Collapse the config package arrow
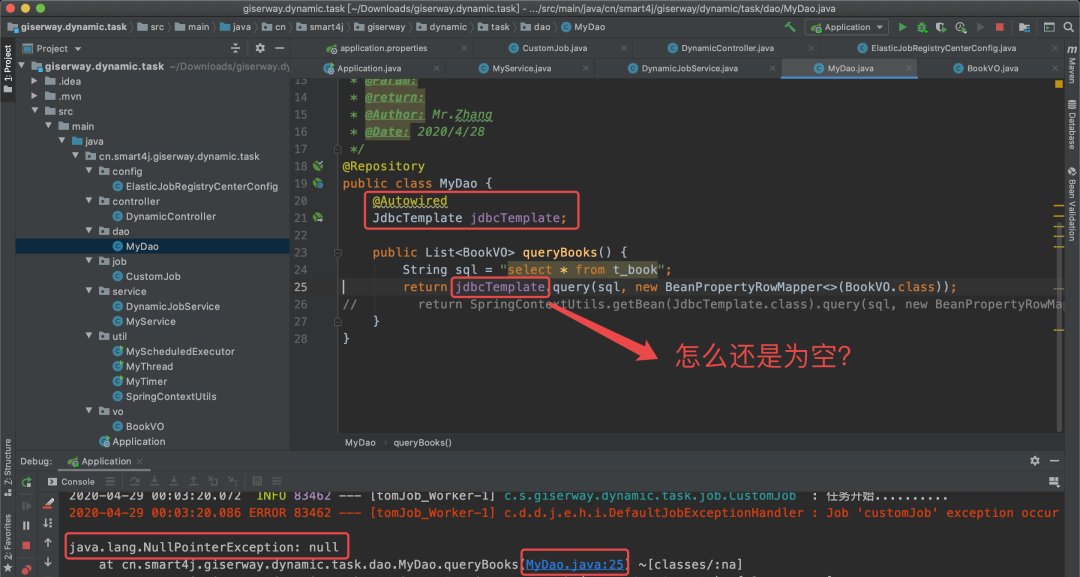 click(89, 171)
